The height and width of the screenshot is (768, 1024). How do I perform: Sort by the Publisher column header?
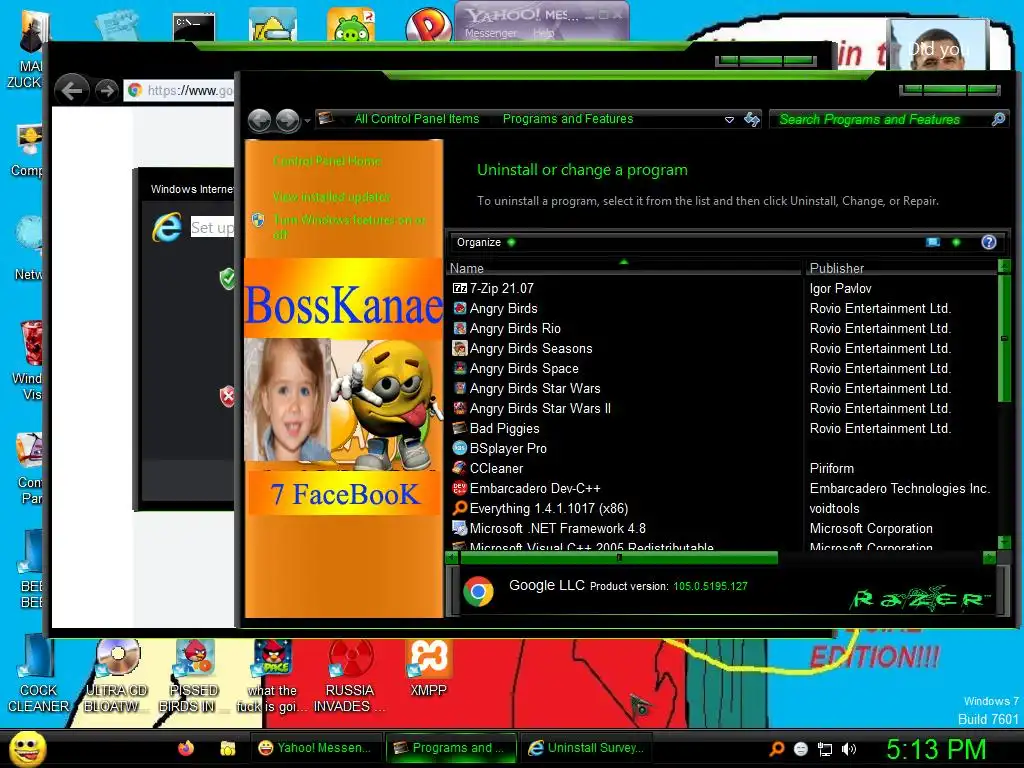tap(901, 268)
